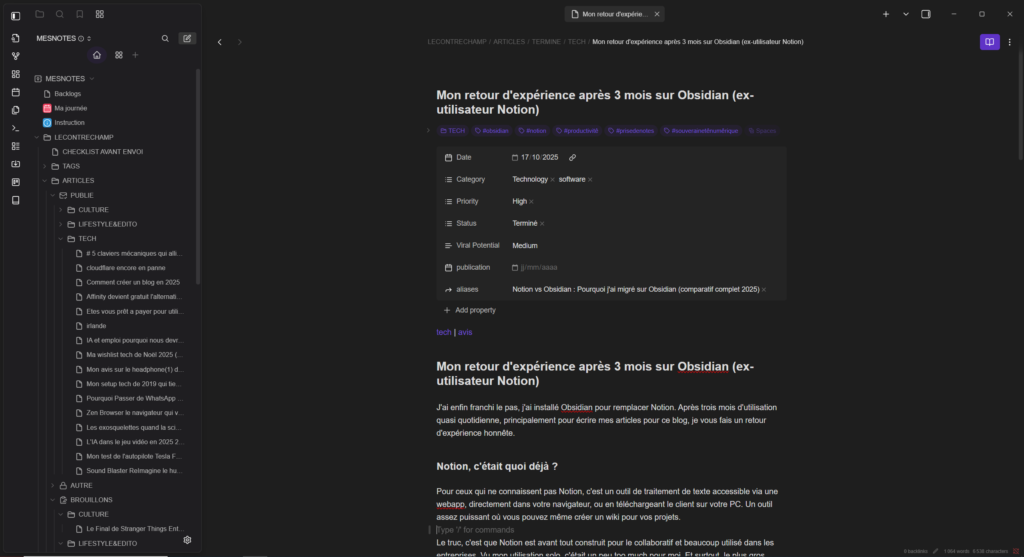Open a new tab with plus icon

click(x=886, y=14)
